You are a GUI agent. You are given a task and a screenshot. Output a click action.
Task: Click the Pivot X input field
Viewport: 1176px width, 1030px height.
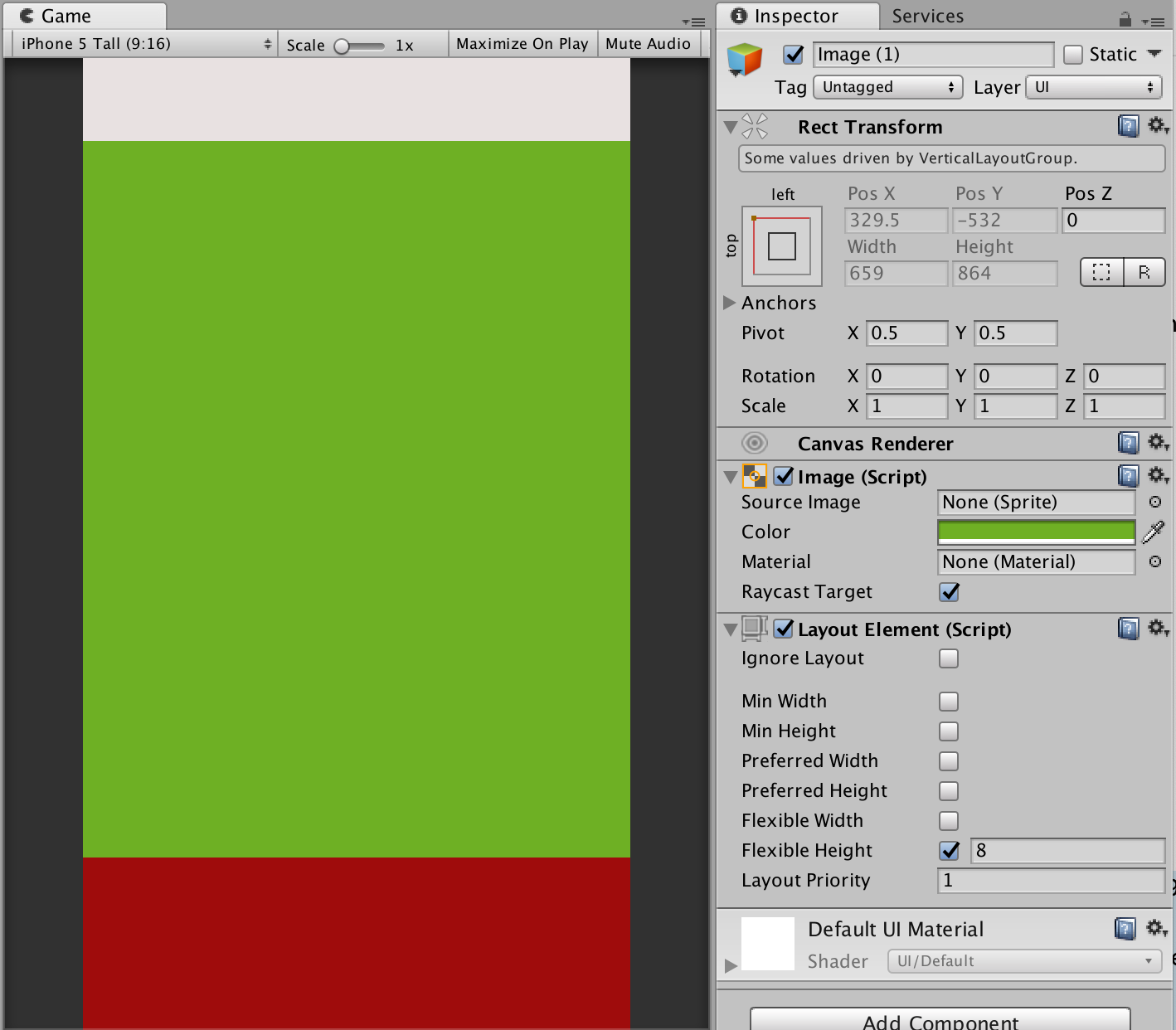906,333
